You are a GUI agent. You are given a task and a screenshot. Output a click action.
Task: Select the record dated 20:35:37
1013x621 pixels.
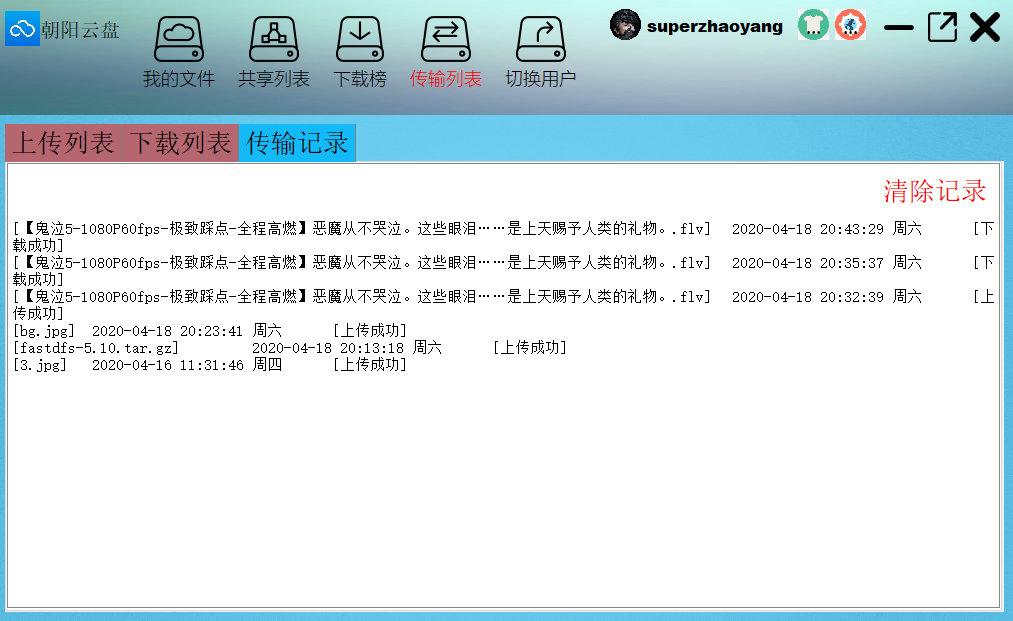[503, 271]
